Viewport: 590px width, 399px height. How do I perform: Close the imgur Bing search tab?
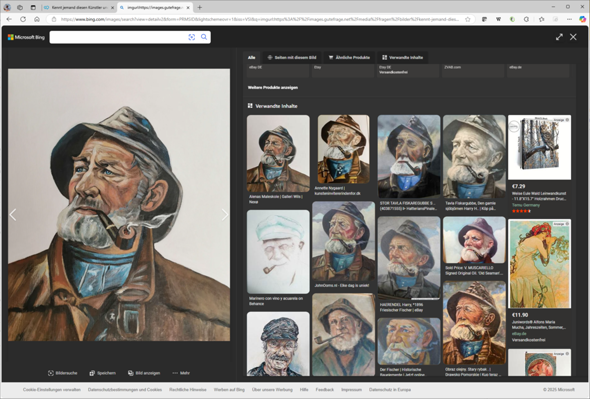click(x=188, y=8)
